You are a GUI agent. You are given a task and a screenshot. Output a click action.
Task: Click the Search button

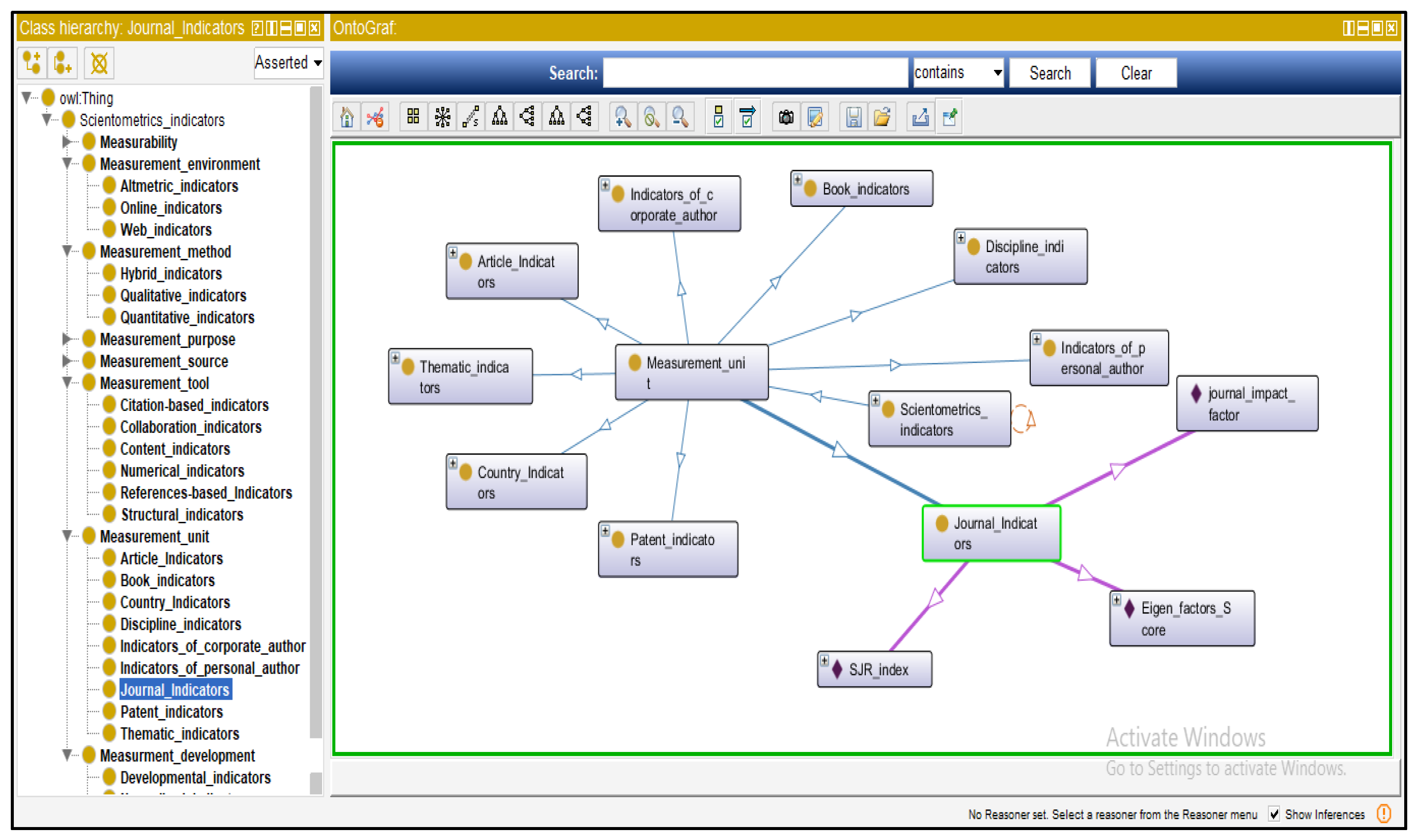(1050, 73)
